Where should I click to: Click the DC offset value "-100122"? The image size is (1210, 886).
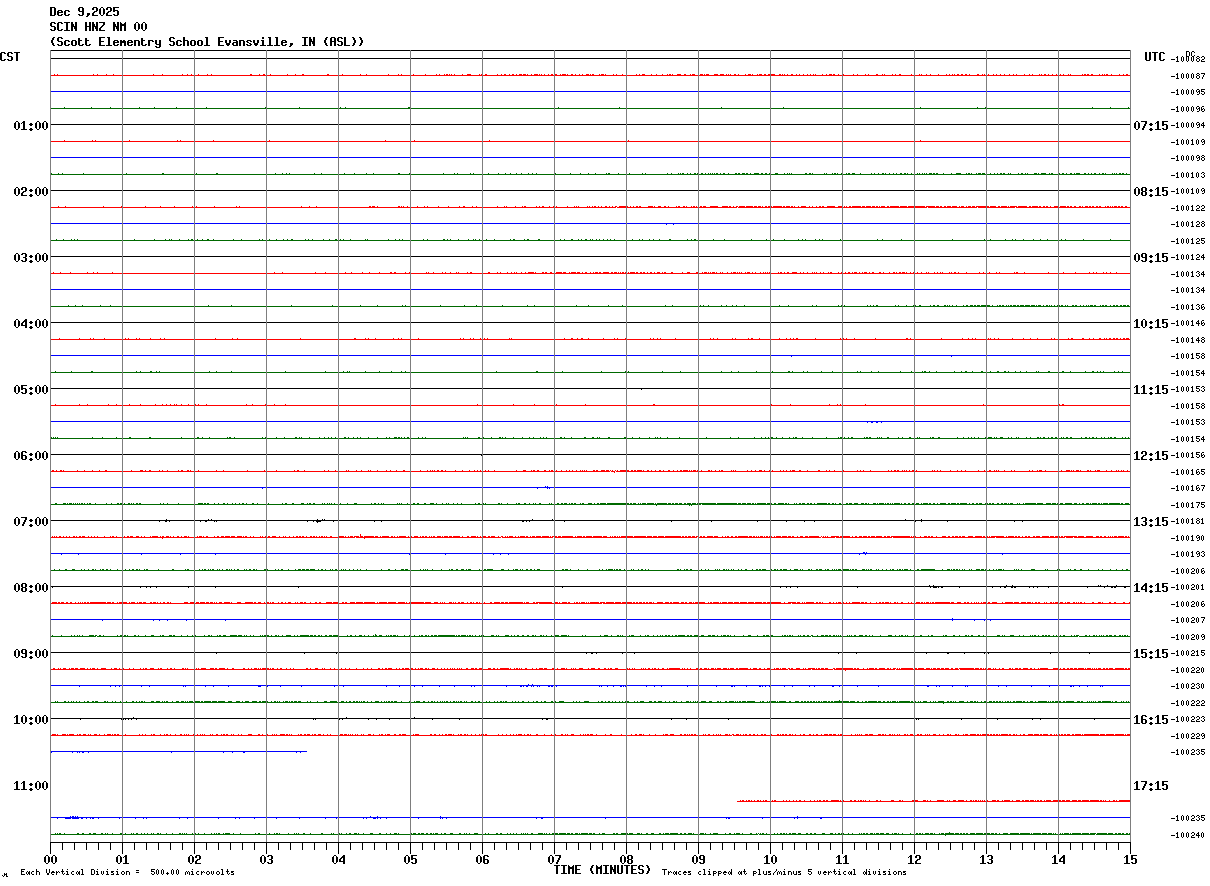(x=1188, y=208)
